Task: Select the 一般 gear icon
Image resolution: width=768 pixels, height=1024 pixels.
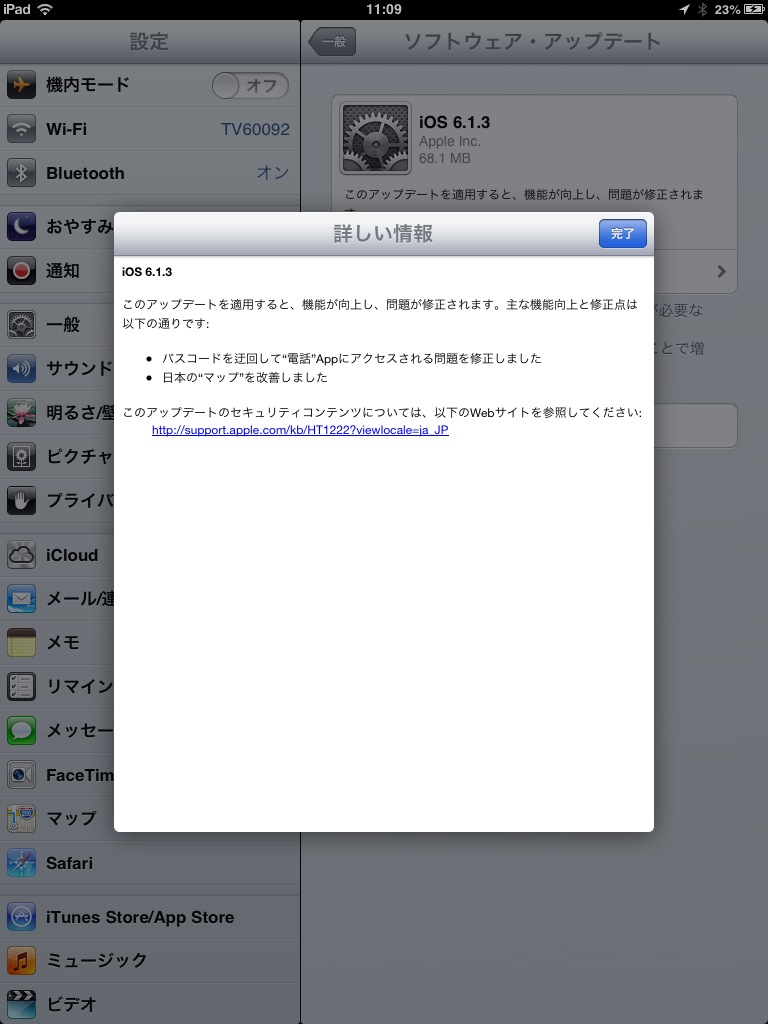Action: pyautogui.click(x=22, y=325)
